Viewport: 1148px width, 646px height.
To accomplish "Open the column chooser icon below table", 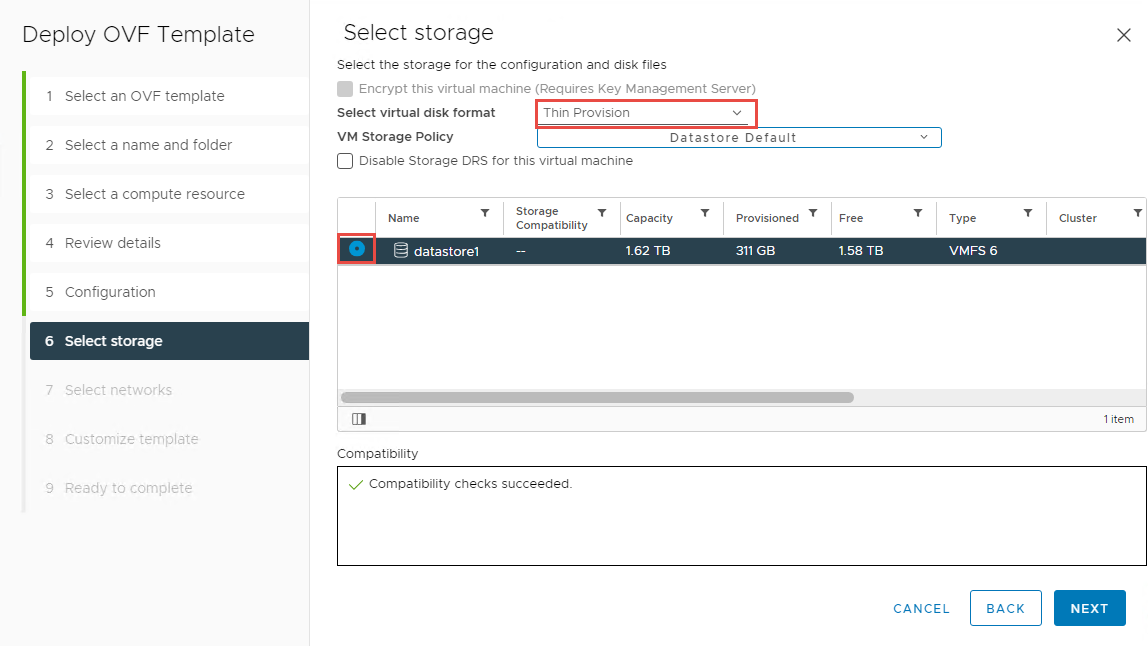I will pyautogui.click(x=358, y=419).
